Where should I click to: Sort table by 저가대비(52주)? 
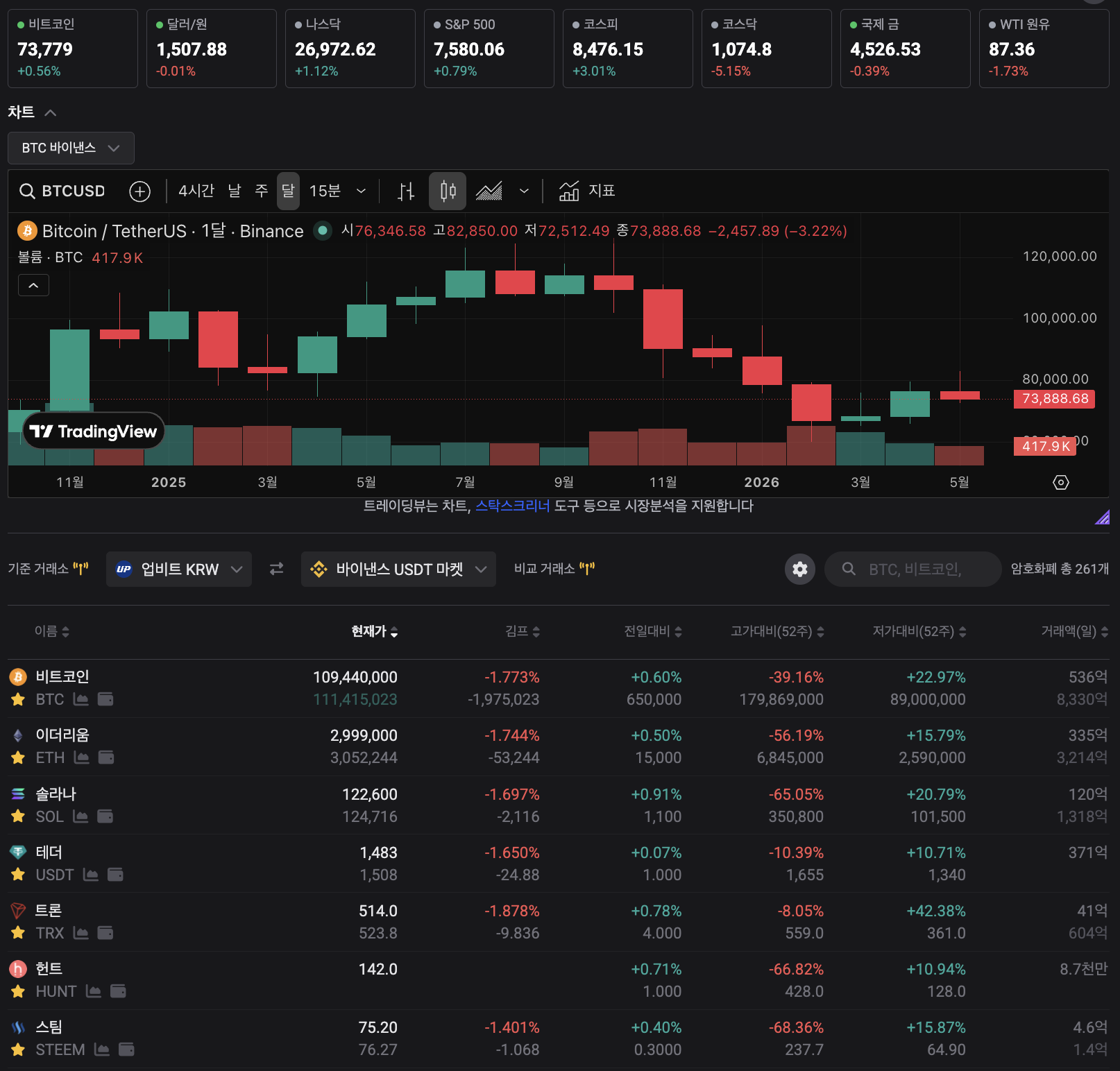click(919, 631)
